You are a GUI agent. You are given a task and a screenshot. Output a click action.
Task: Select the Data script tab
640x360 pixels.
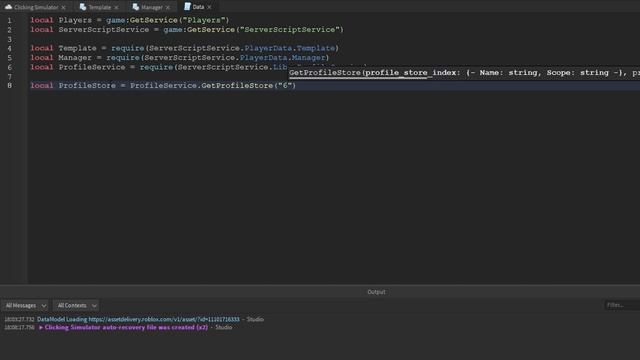tap(198, 7)
